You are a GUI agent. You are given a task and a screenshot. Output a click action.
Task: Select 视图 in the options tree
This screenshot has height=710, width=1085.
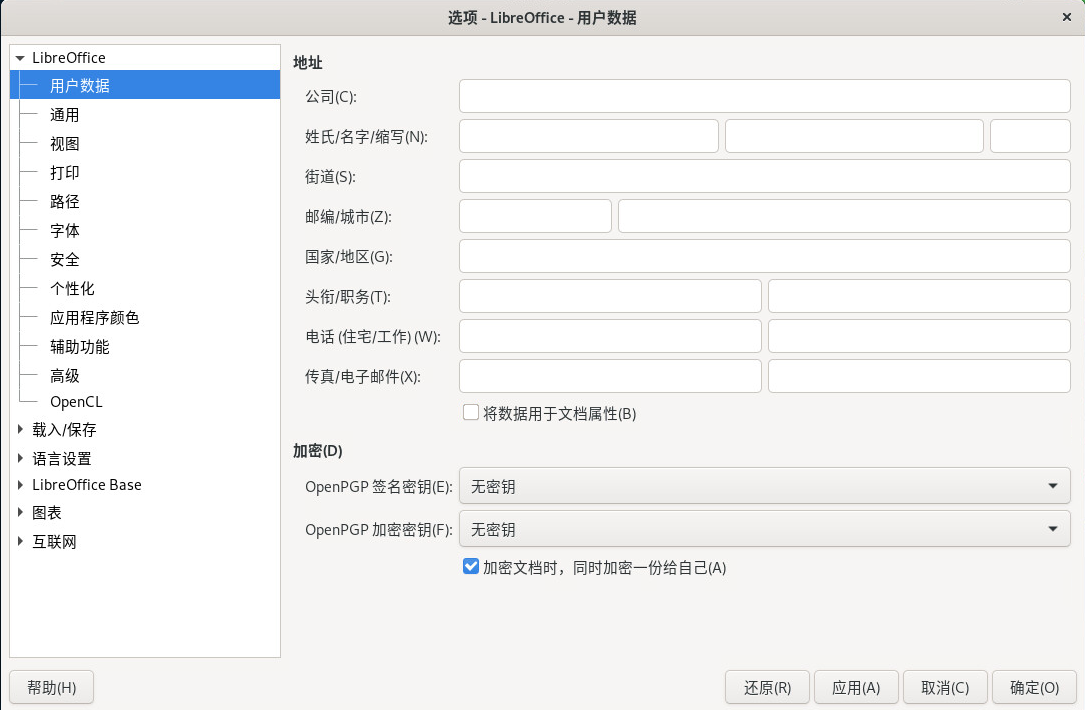pos(64,144)
